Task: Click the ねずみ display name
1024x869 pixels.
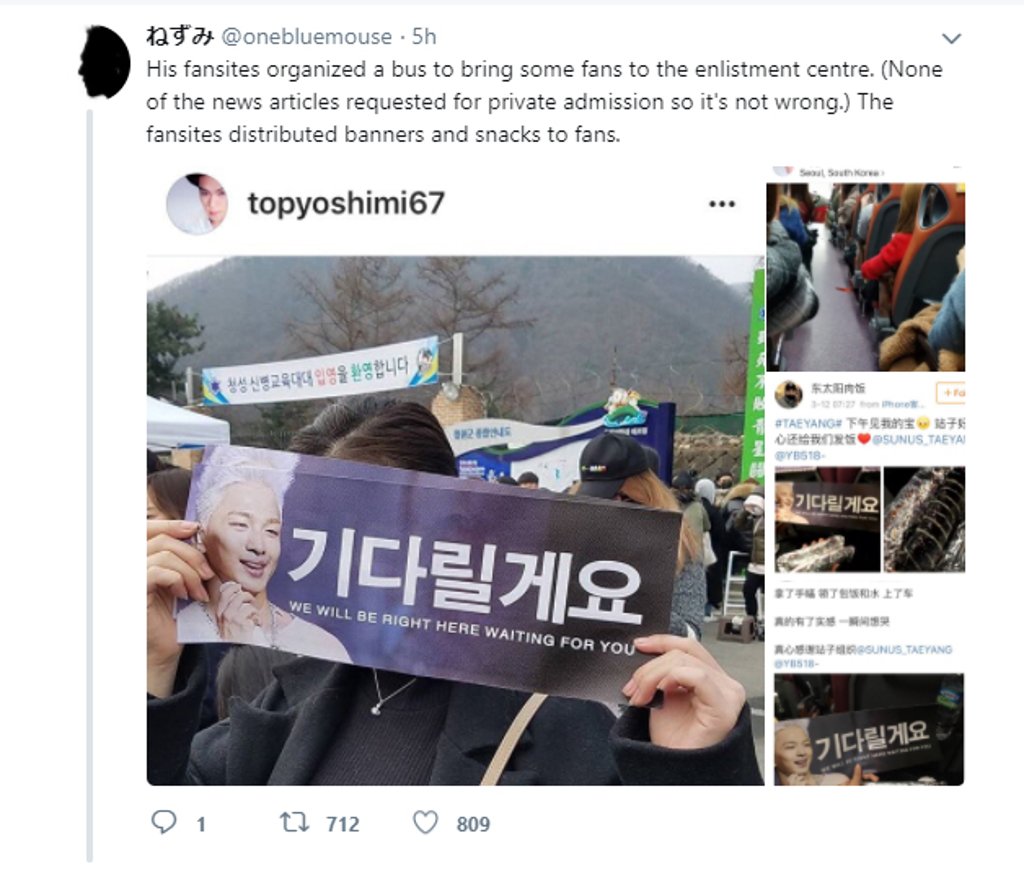Action: click(x=180, y=36)
